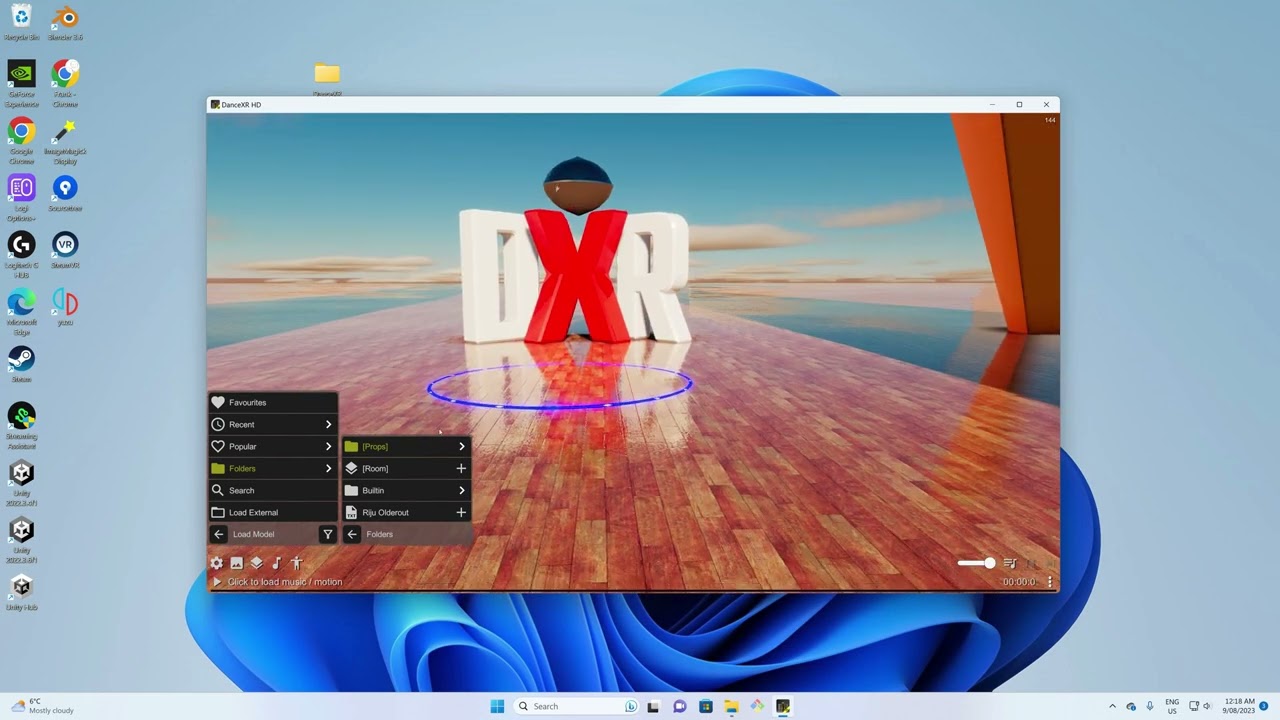The image size is (1280, 720).
Task: Select the DanceXR folder on desktop
Action: point(327,78)
